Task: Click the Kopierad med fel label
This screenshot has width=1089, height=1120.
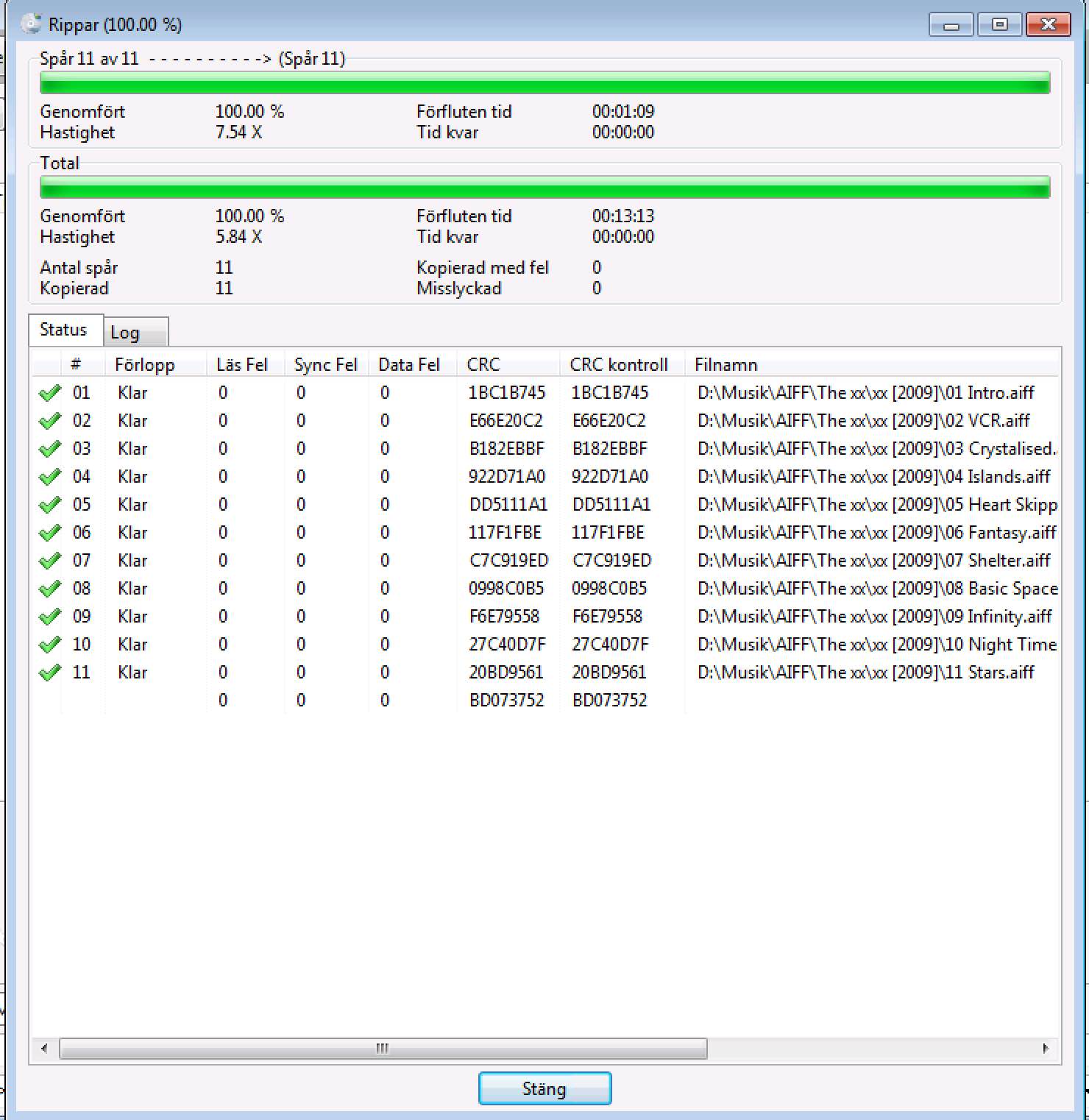Action: [x=483, y=268]
